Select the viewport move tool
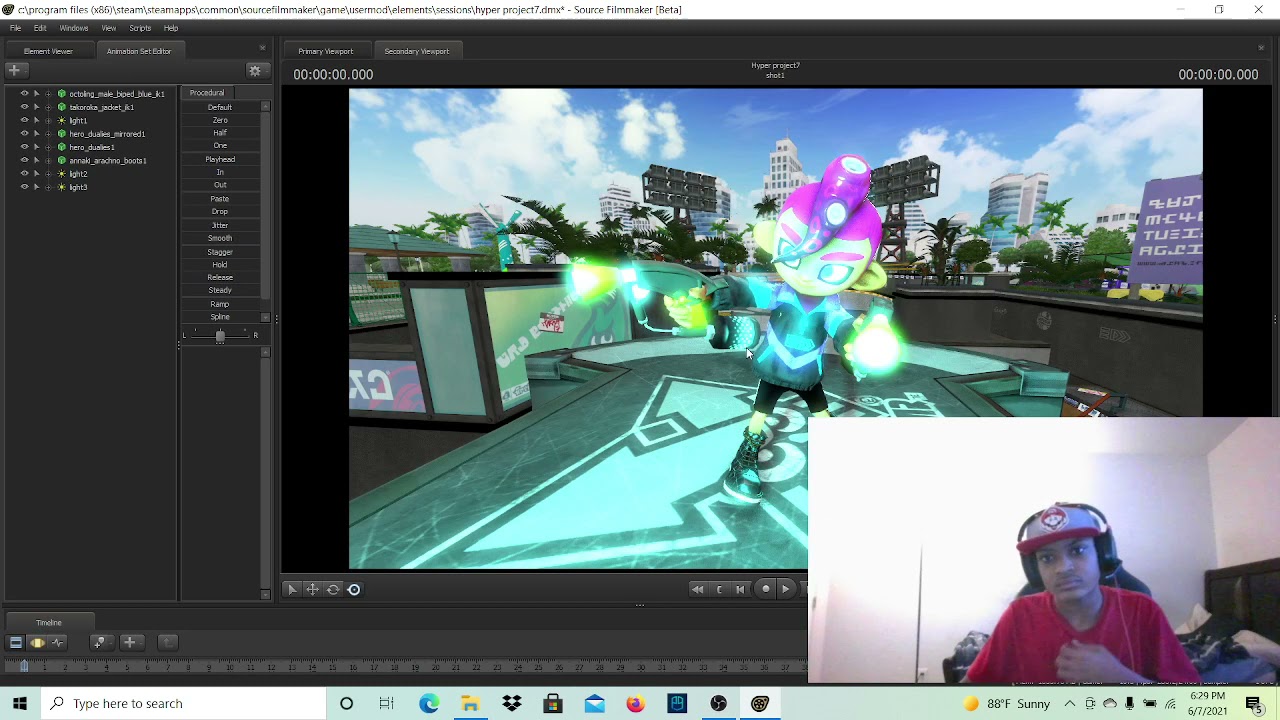Screen dimensions: 1280x720 coord(312,590)
